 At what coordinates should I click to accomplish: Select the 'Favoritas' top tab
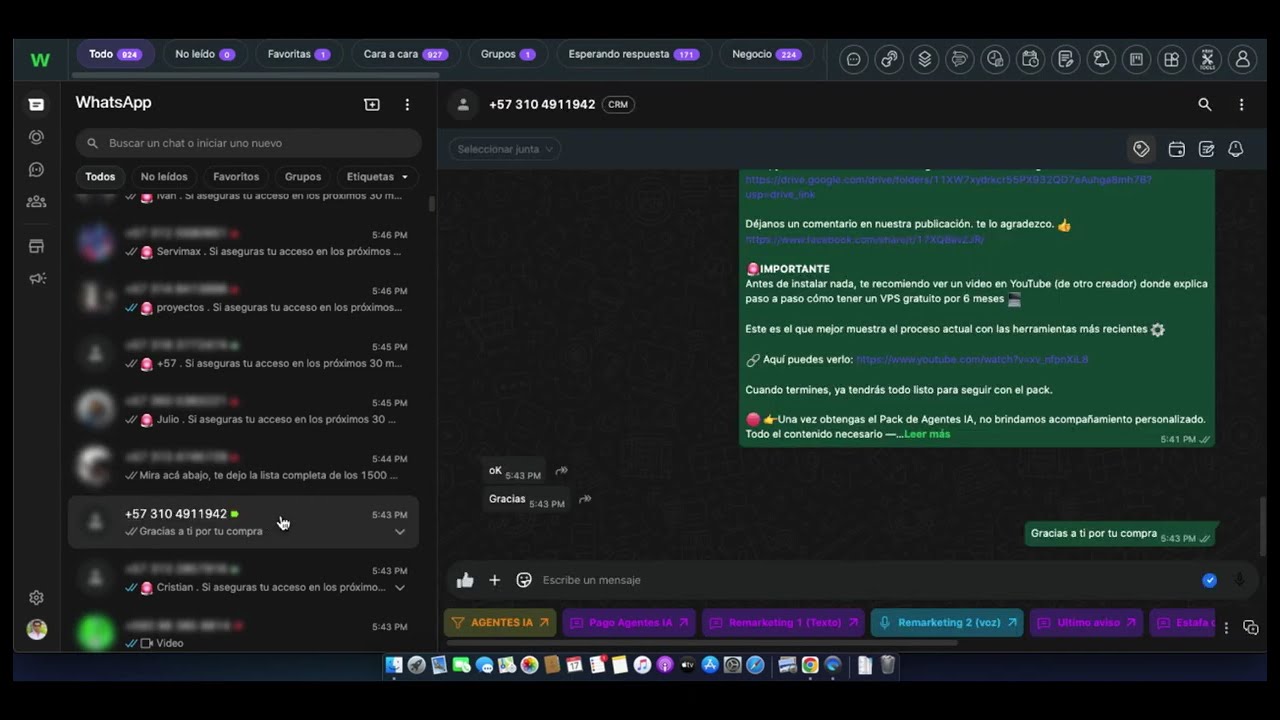(x=299, y=54)
